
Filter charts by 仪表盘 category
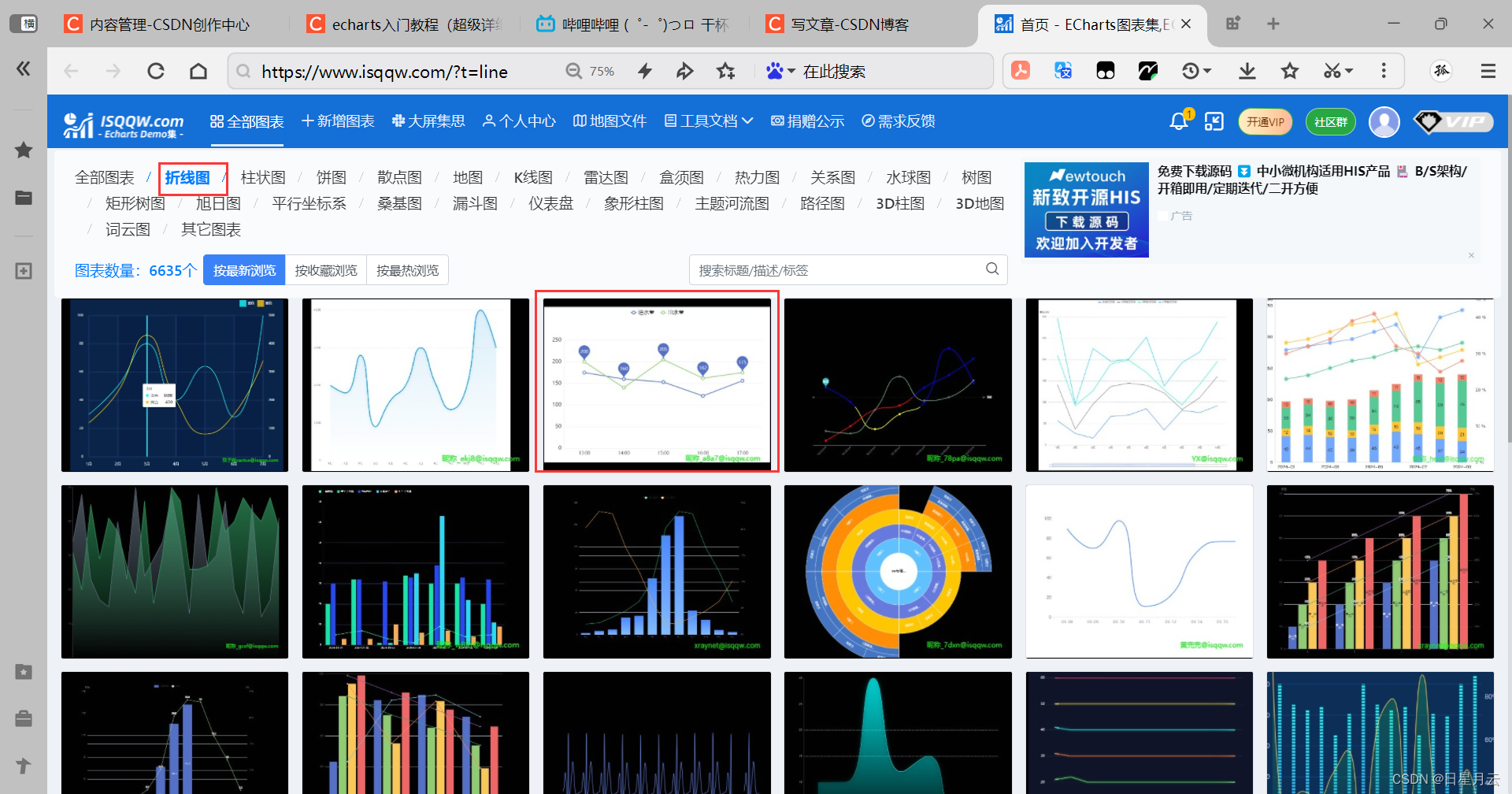pos(550,203)
